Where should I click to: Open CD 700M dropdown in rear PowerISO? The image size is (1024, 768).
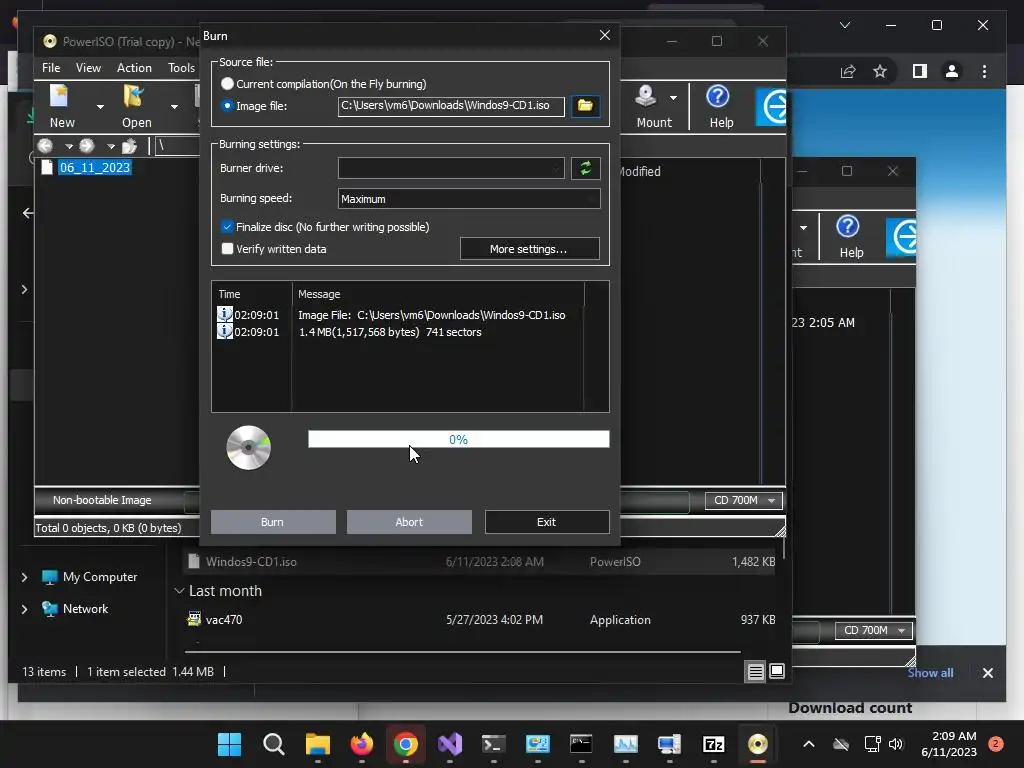click(x=874, y=630)
